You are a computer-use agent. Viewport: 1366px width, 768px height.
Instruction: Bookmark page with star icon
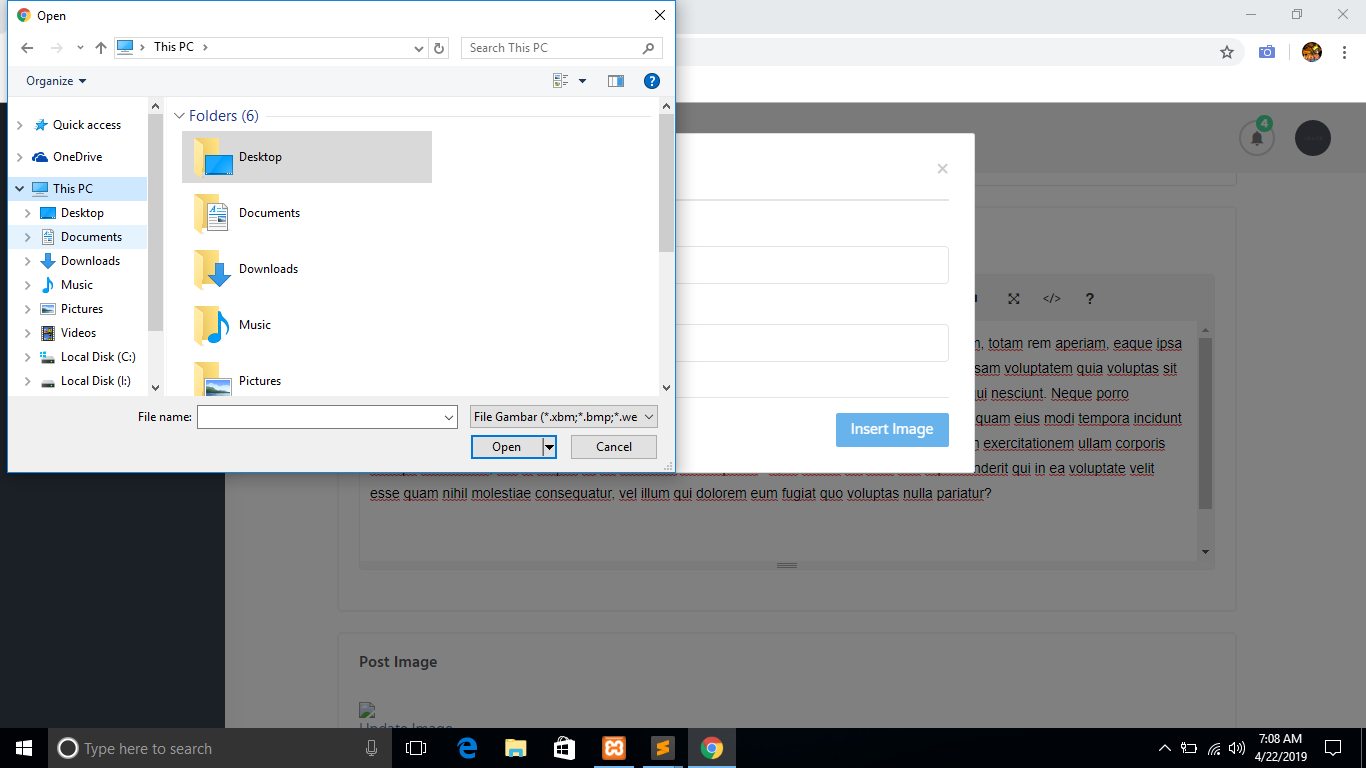click(x=1227, y=52)
